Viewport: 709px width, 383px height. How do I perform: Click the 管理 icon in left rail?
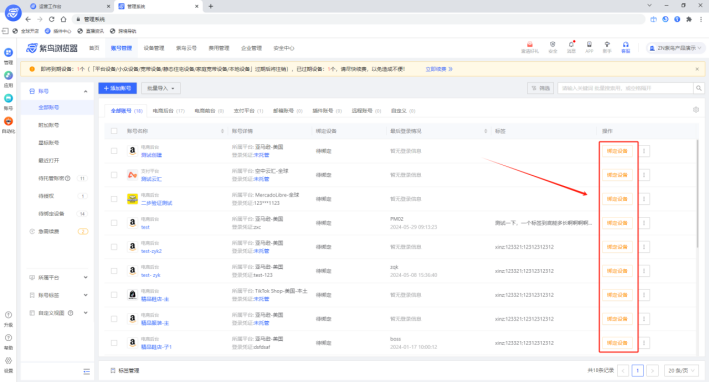(x=8, y=53)
